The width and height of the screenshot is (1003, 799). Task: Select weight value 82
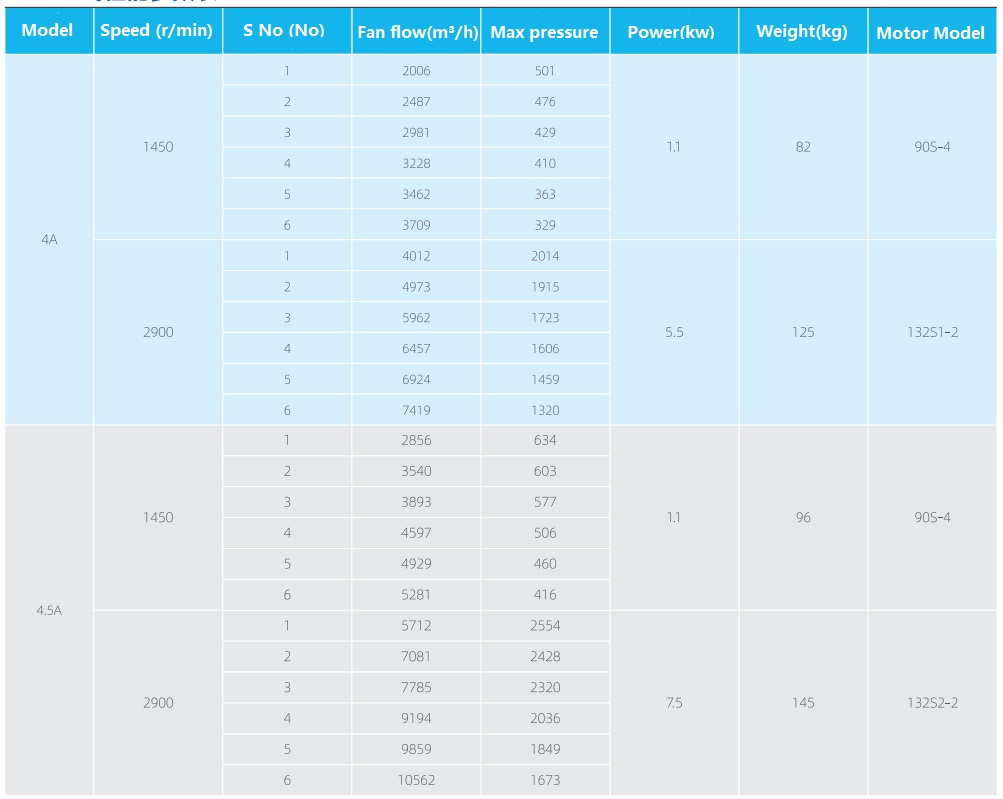tap(803, 147)
